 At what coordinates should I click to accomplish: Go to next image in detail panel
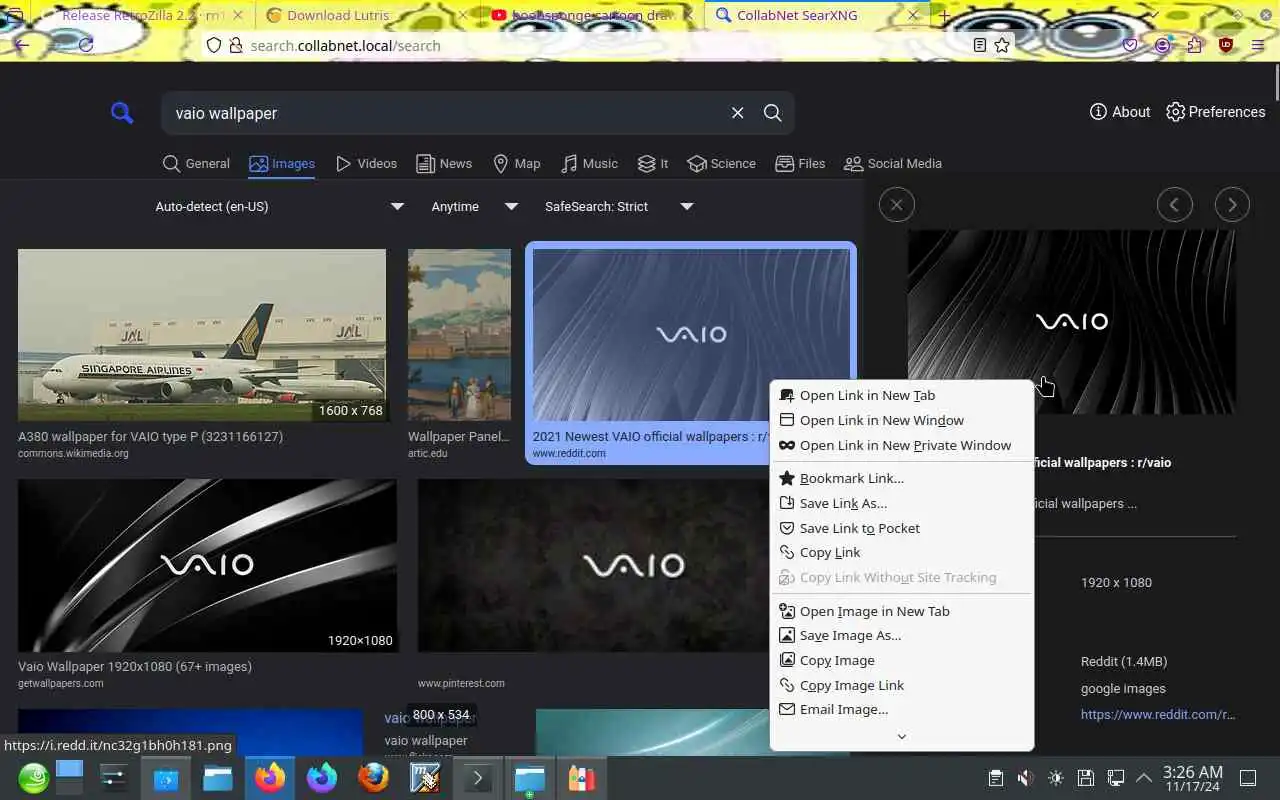(1233, 205)
